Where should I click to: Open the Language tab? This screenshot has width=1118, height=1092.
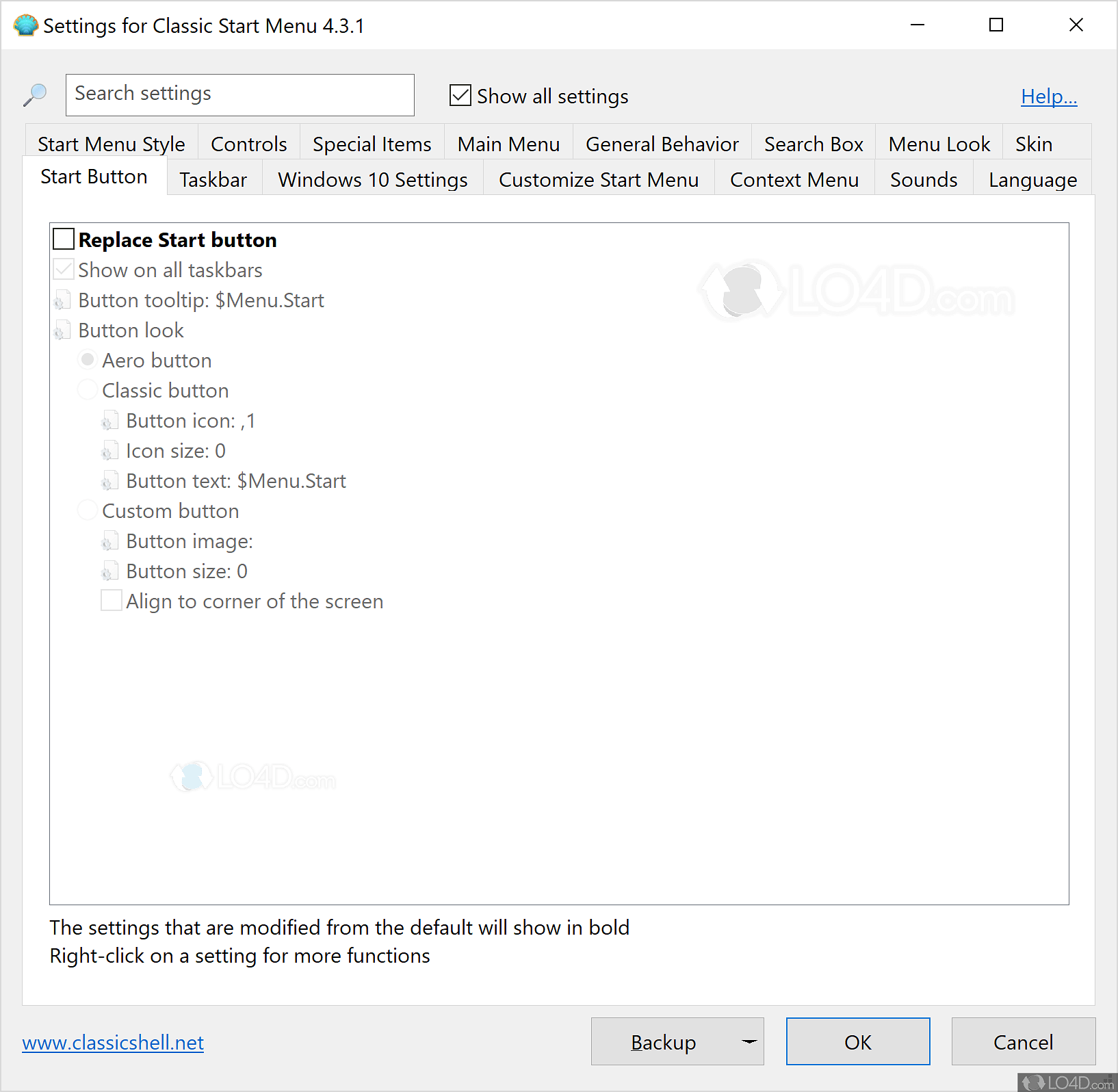(1032, 179)
